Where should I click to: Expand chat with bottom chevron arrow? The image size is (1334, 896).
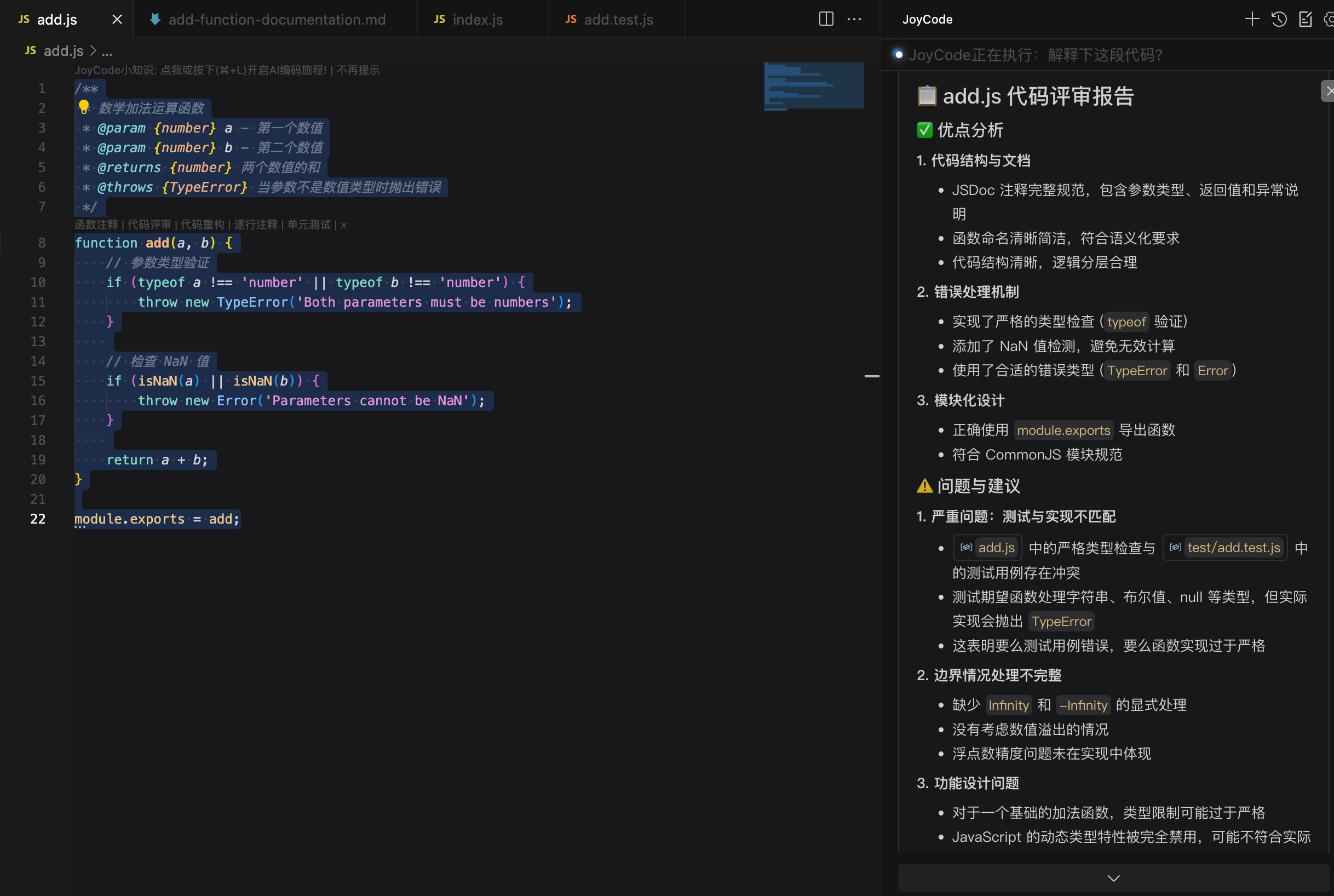(1113, 878)
